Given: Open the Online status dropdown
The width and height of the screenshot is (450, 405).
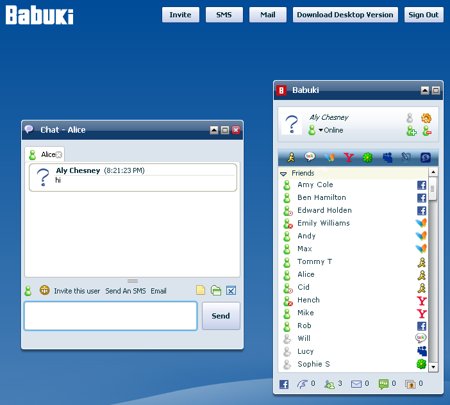Looking at the screenshot, I should pyautogui.click(x=330, y=130).
